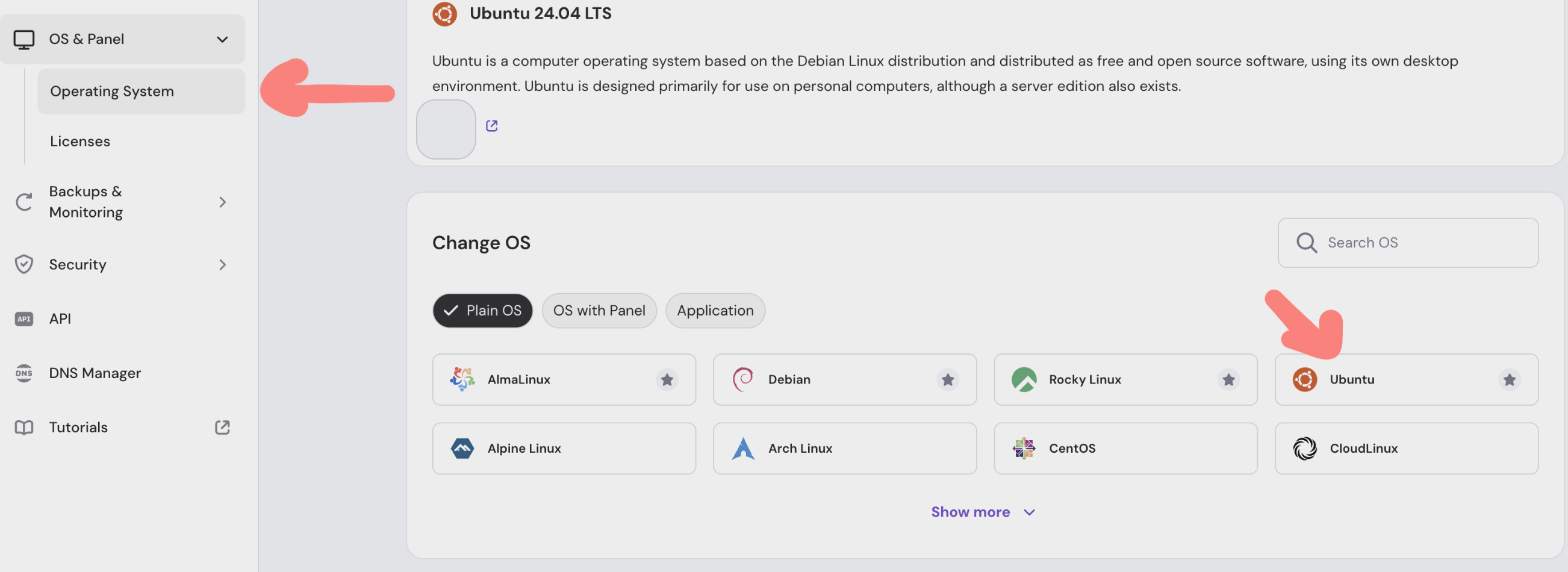Expand the Backups & Monitoring section
1568x572 pixels.
click(x=222, y=202)
